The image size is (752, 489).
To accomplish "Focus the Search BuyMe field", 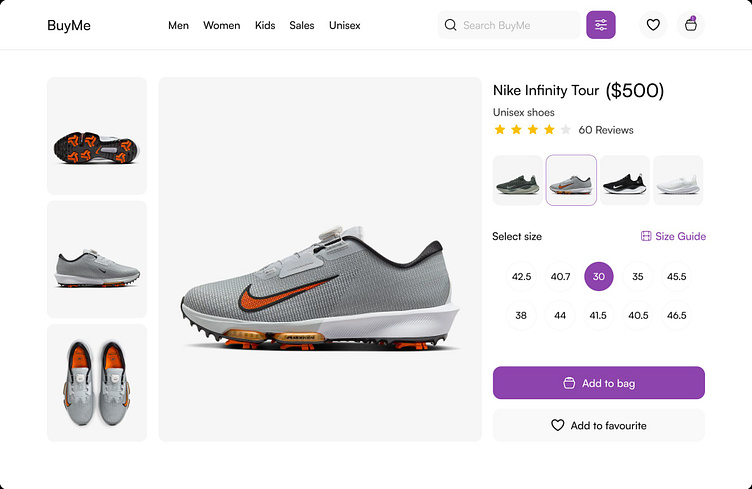I will point(518,25).
